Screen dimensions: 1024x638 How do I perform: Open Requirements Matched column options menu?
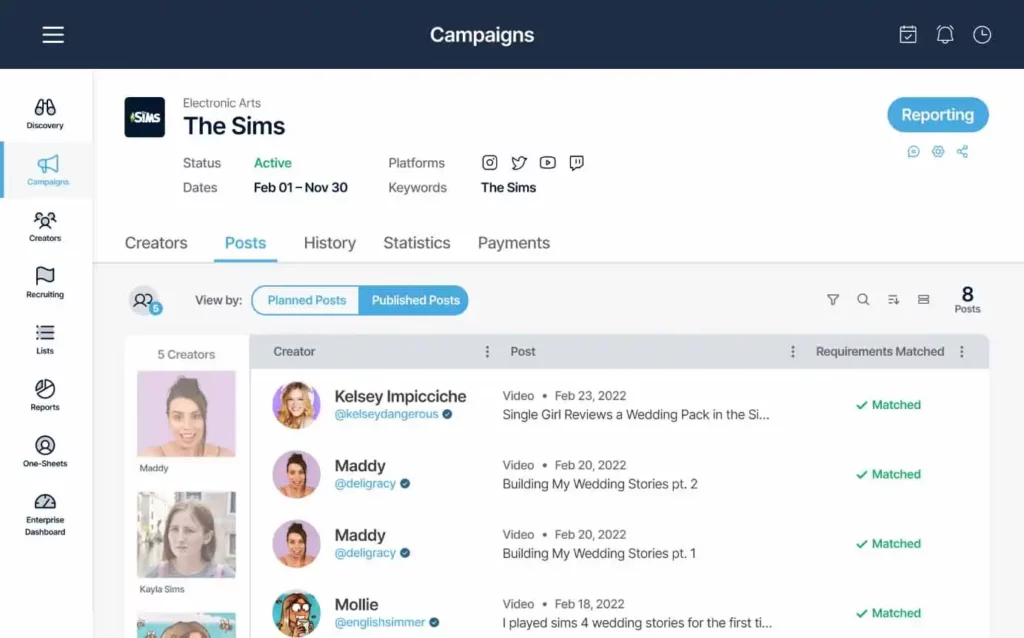pyautogui.click(x=962, y=352)
